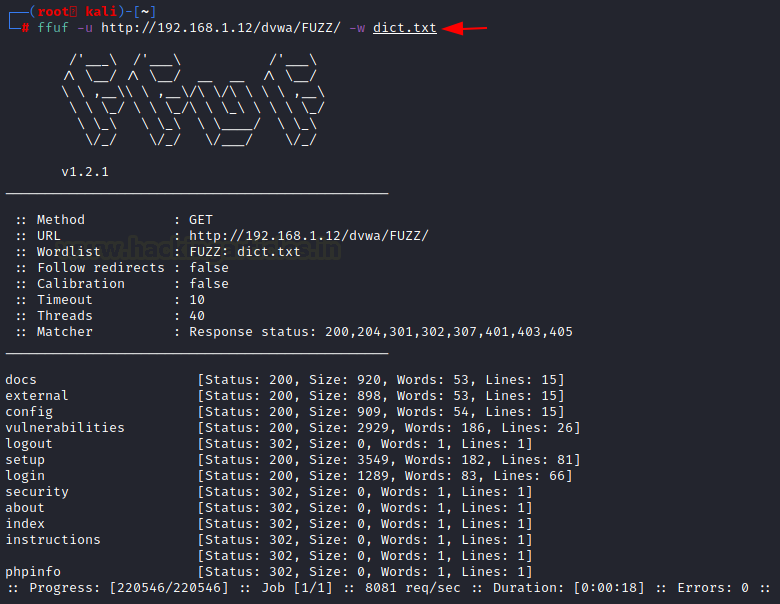The image size is (780, 604).
Task: Click the root kali prompt text
Action: click(77, 11)
